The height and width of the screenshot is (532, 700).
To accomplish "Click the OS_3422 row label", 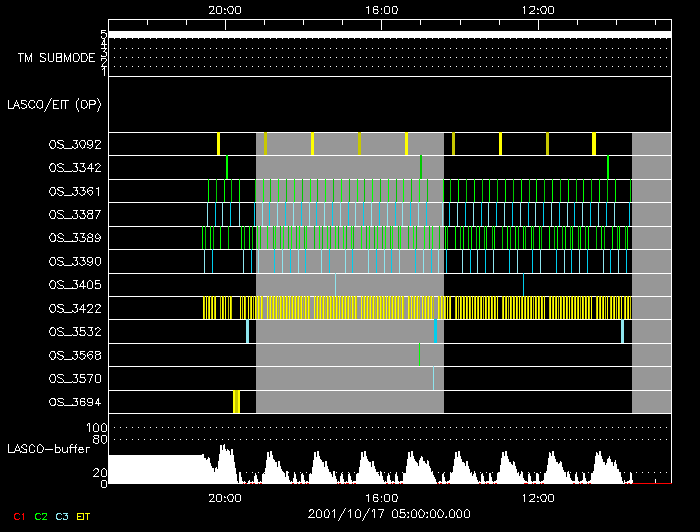I will (74, 308).
